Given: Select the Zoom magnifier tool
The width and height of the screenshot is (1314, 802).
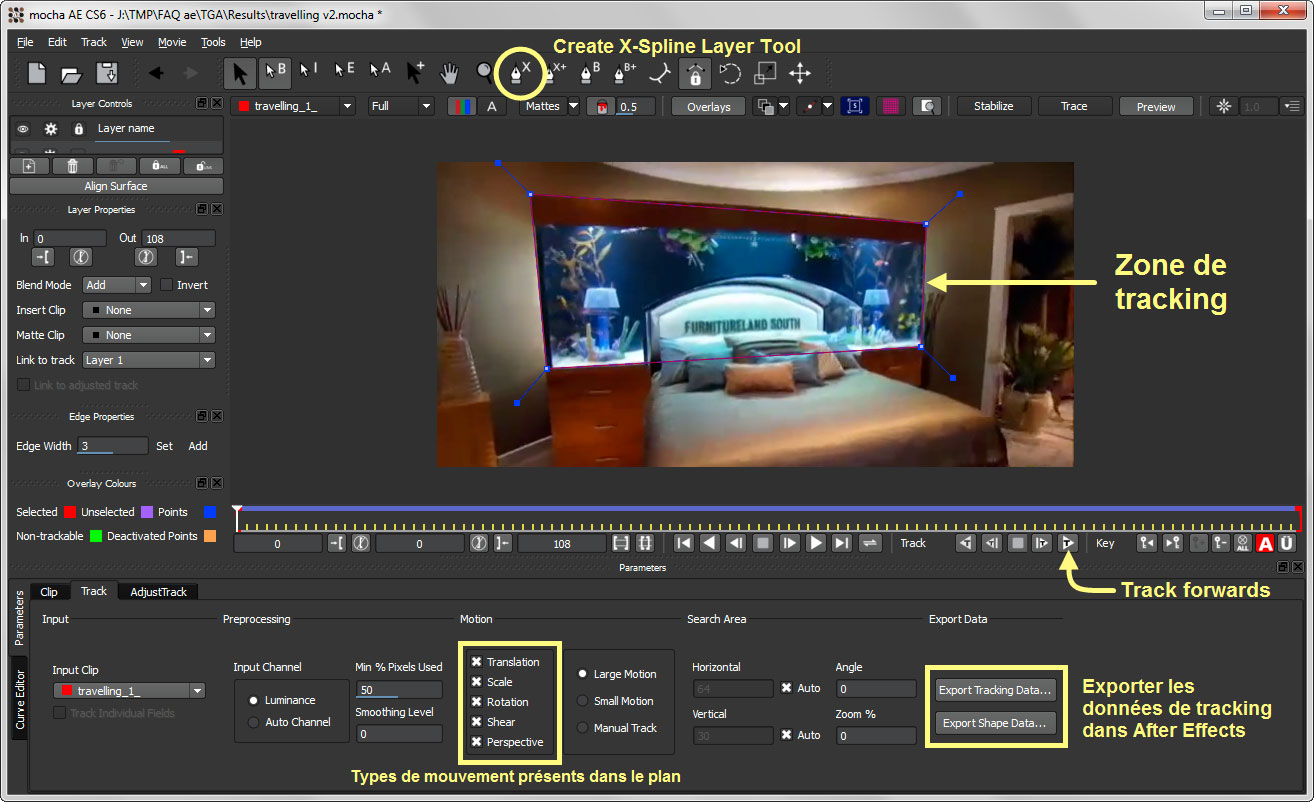Looking at the screenshot, I should click(485, 72).
